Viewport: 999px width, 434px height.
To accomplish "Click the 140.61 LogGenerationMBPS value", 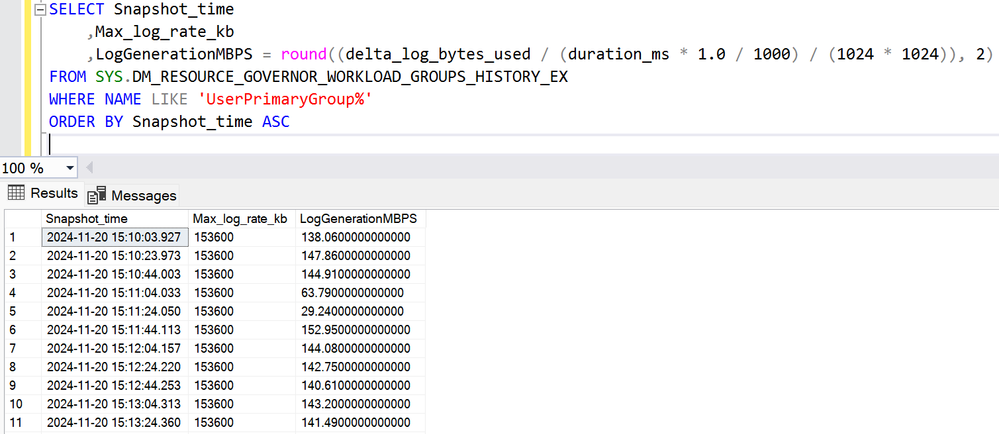I will (x=360, y=385).
